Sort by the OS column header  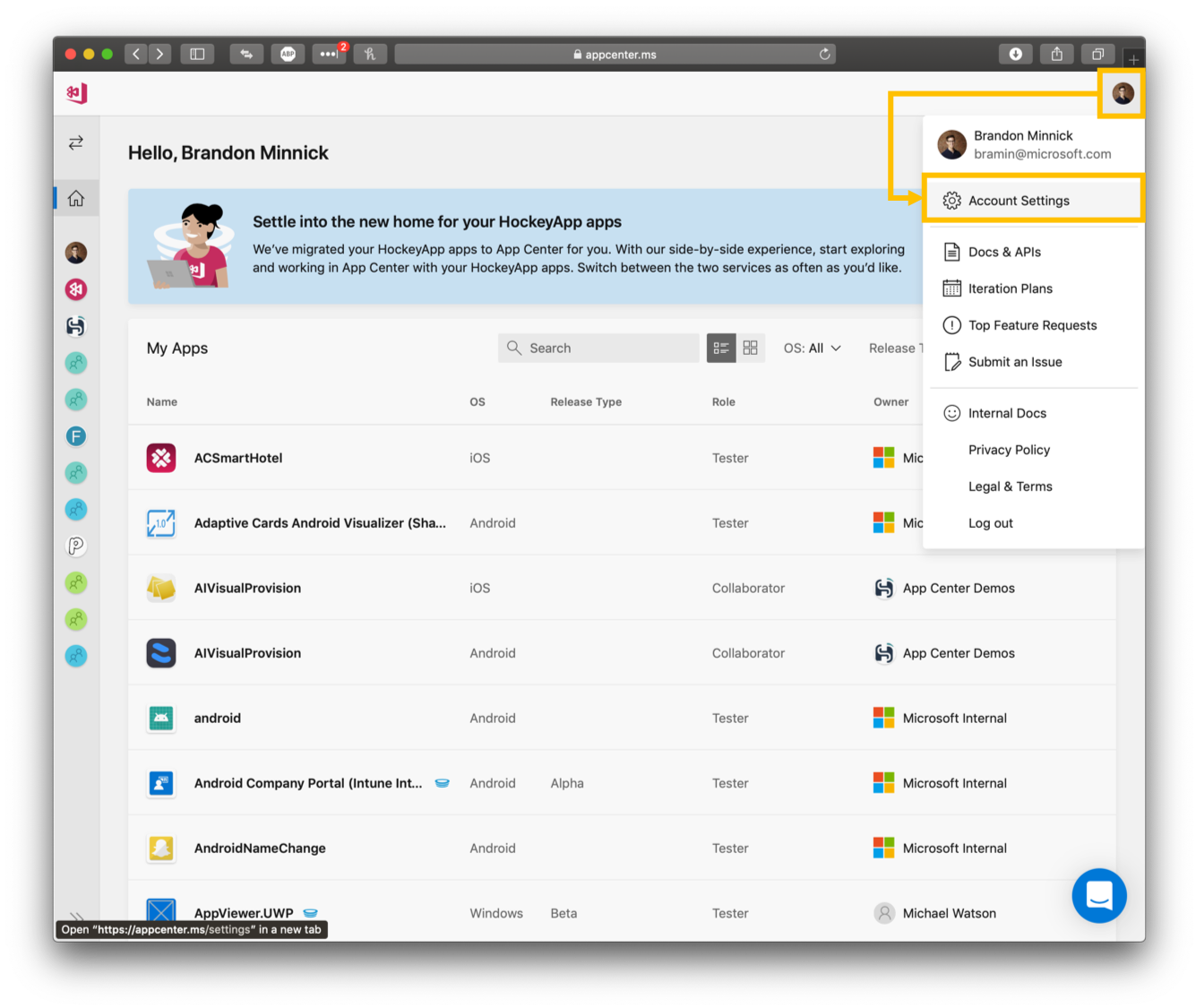[478, 401]
